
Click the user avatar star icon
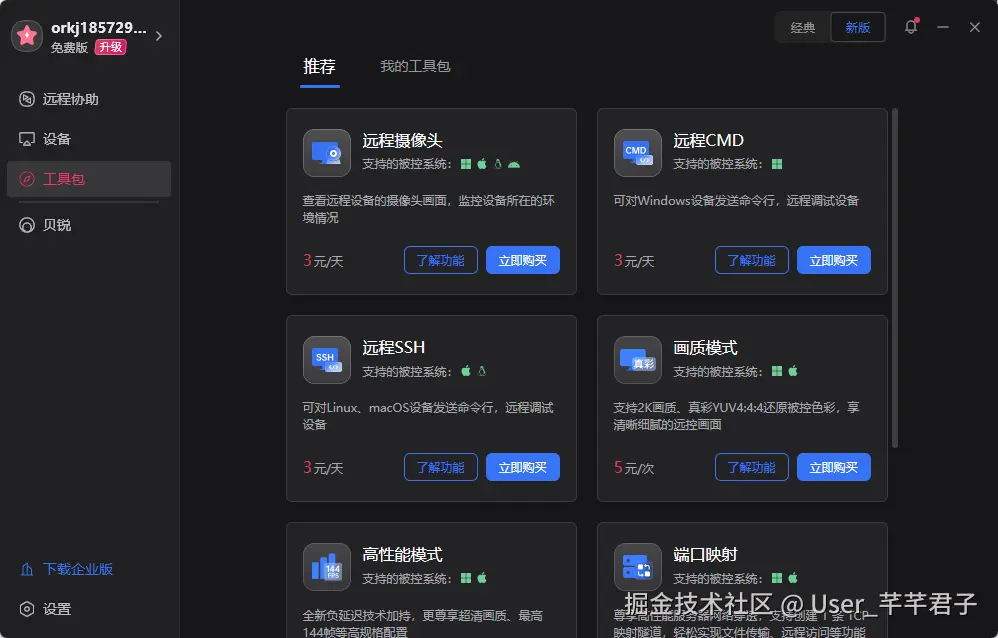27,36
